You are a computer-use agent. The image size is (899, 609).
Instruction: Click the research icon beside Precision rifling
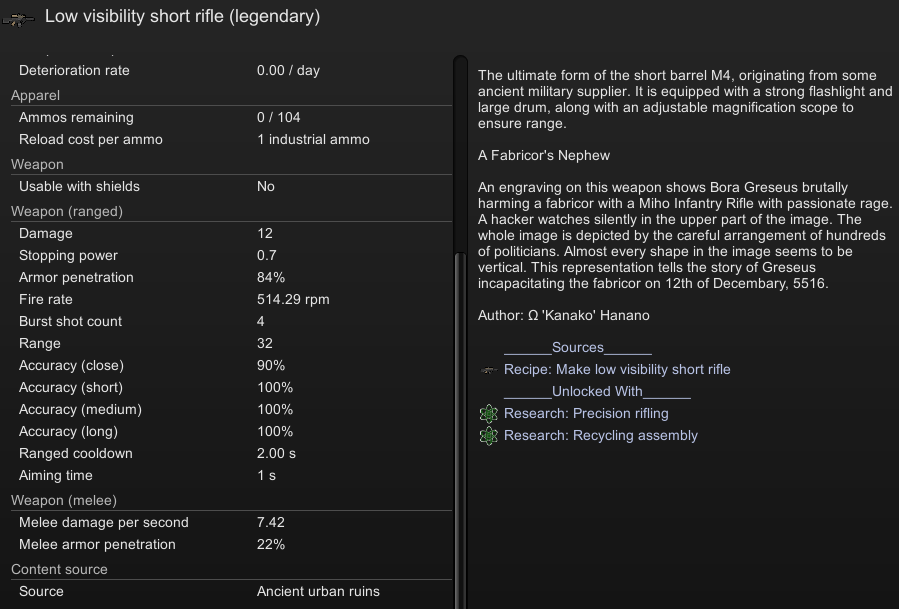[x=488, y=413]
